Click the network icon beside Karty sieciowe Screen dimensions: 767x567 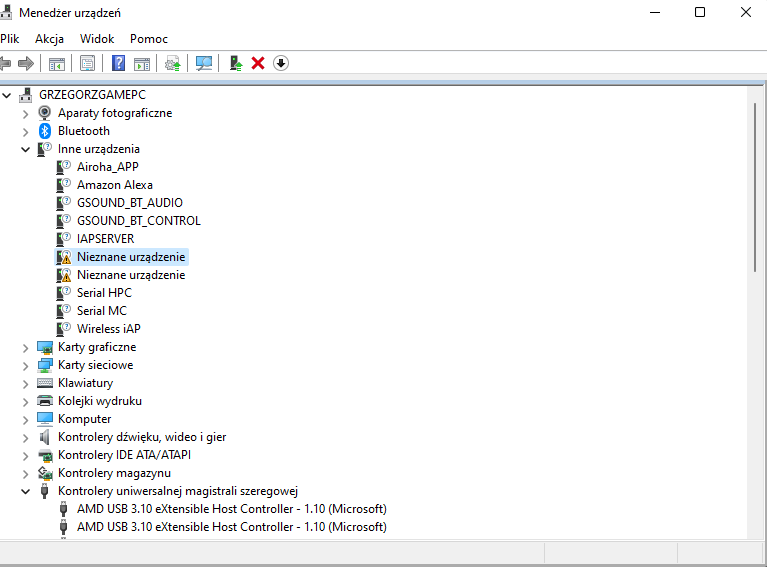pos(45,365)
